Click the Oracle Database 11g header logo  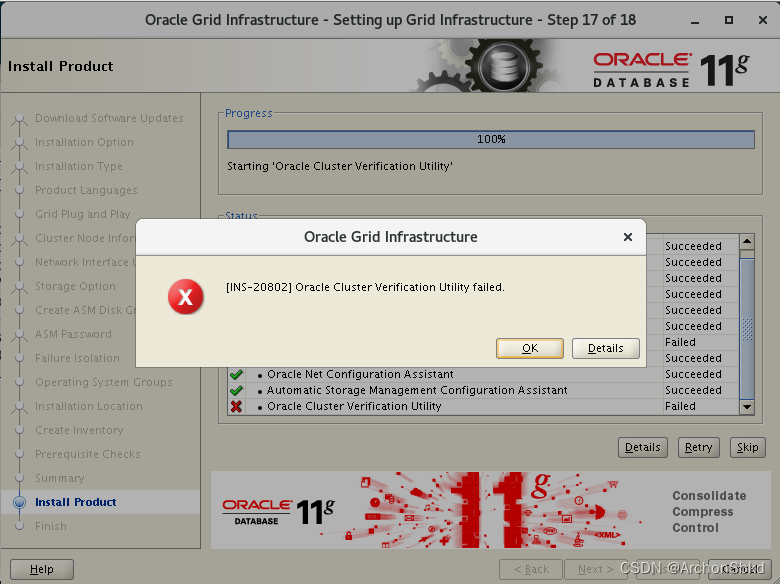(671, 70)
